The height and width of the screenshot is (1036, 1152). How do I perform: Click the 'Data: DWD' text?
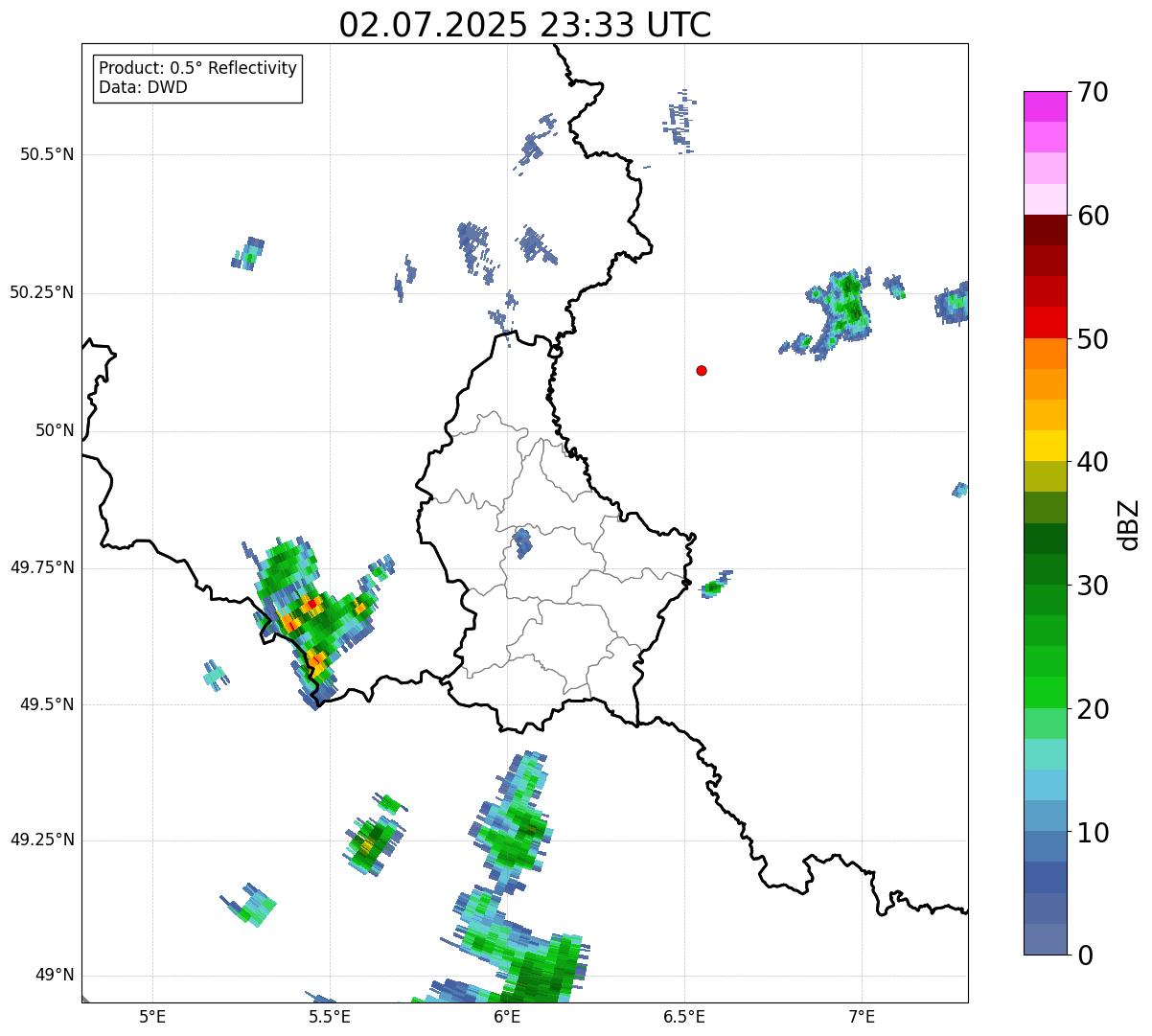pos(143,88)
